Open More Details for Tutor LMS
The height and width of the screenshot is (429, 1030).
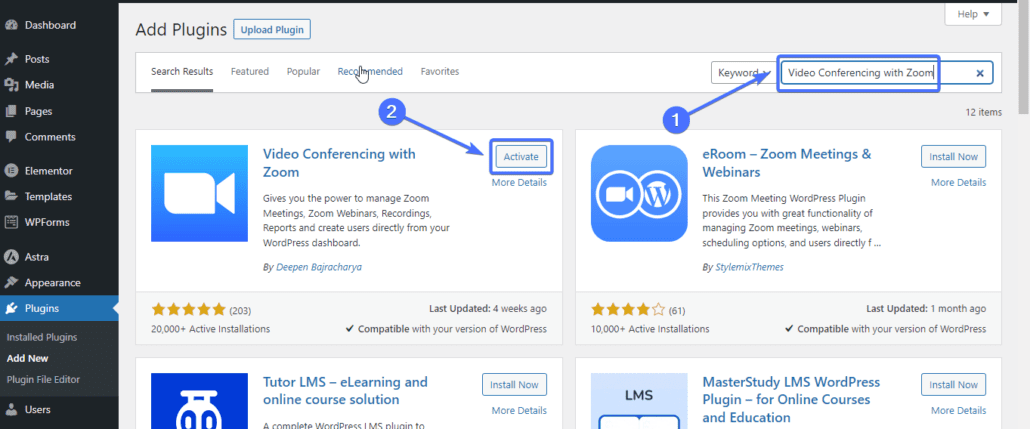pyautogui.click(x=519, y=411)
